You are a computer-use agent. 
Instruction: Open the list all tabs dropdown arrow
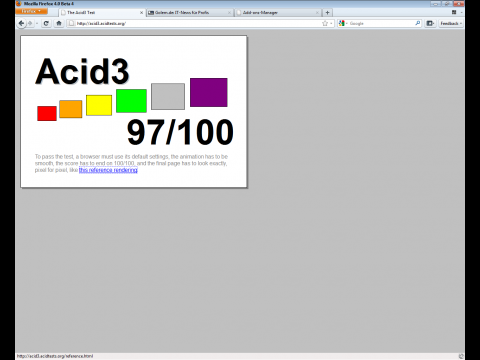461,12
